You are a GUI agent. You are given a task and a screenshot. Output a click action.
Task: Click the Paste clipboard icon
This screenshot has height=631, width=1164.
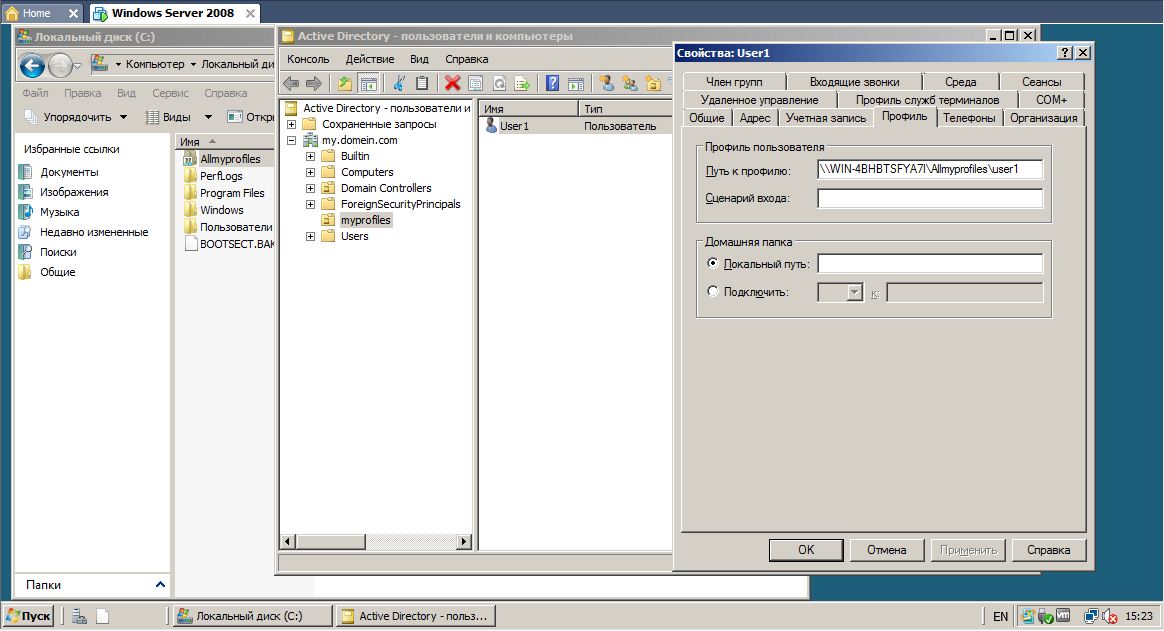[422, 84]
